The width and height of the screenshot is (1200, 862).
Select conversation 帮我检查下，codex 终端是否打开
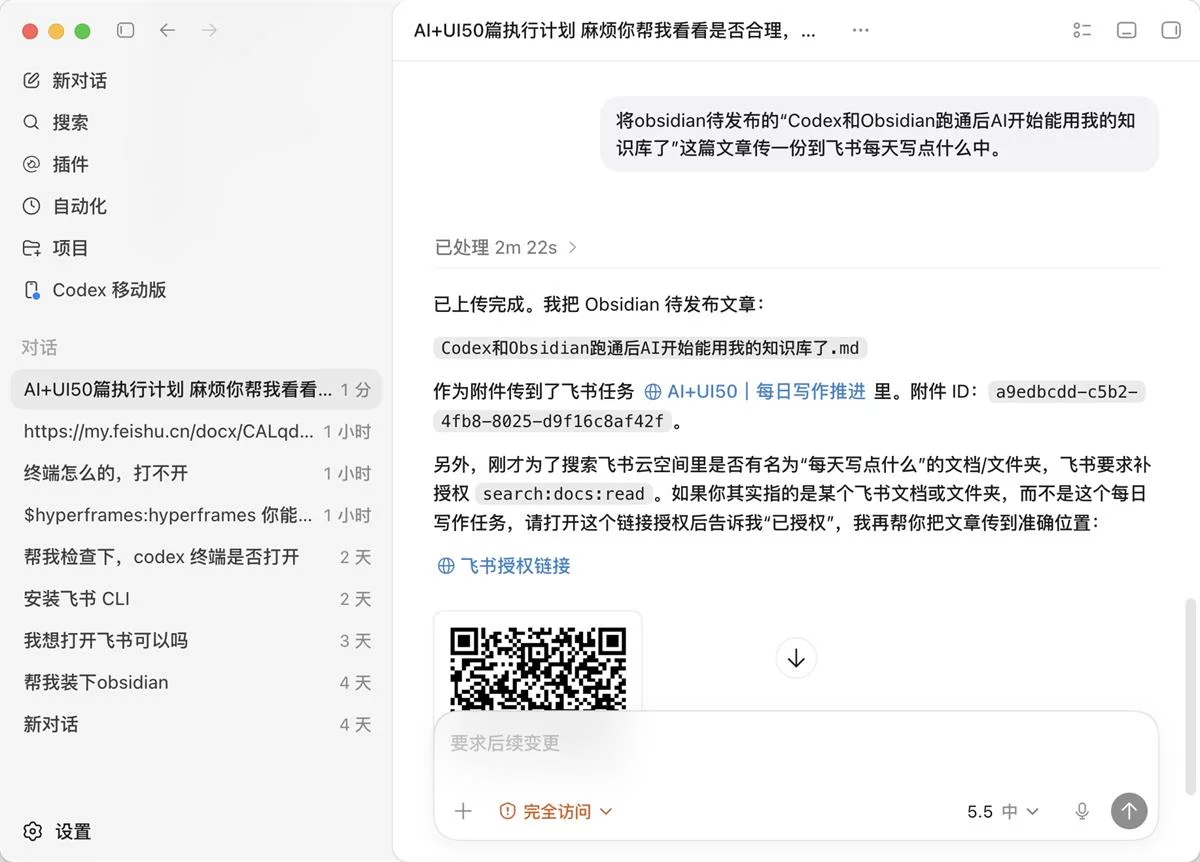click(197, 557)
